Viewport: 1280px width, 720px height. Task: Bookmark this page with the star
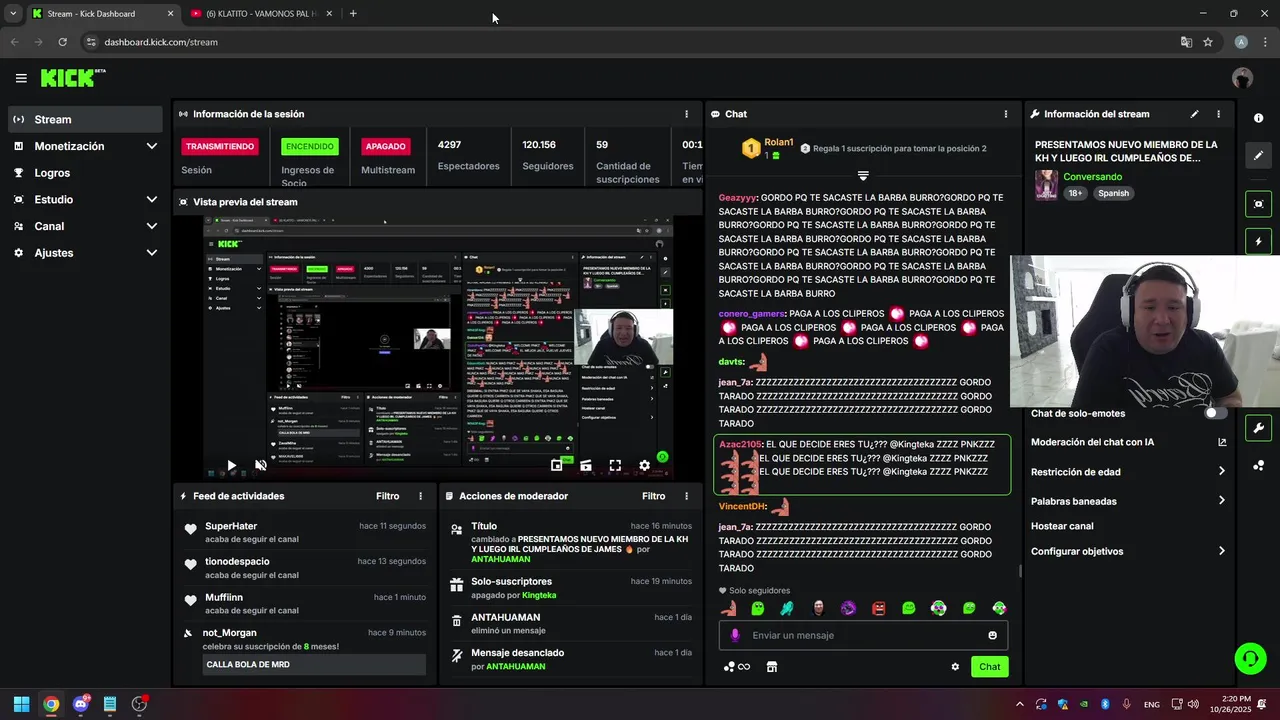(x=1208, y=42)
